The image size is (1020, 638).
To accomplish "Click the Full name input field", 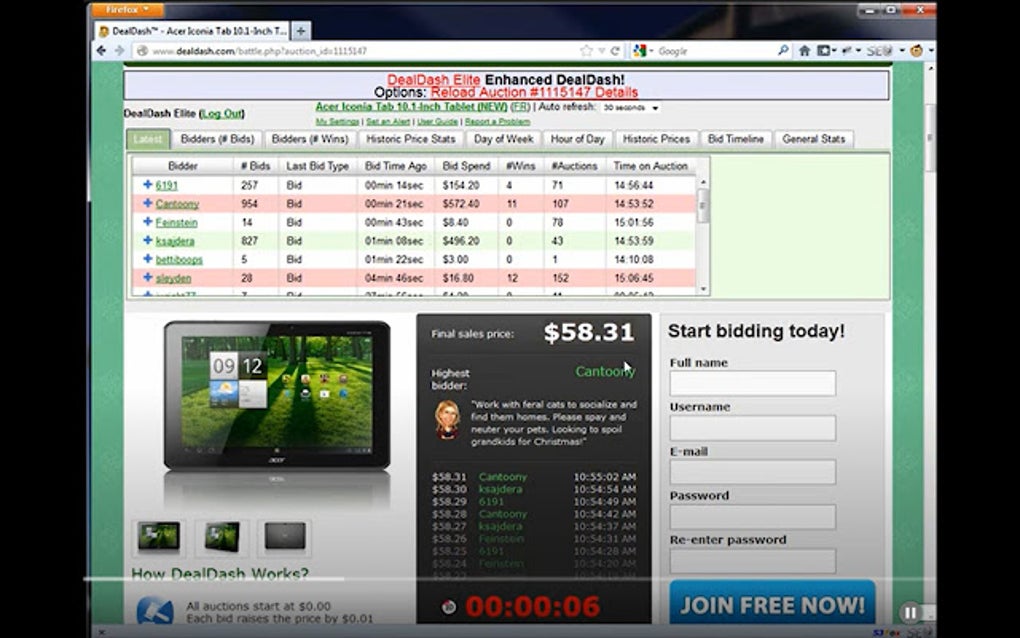I will coord(753,384).
